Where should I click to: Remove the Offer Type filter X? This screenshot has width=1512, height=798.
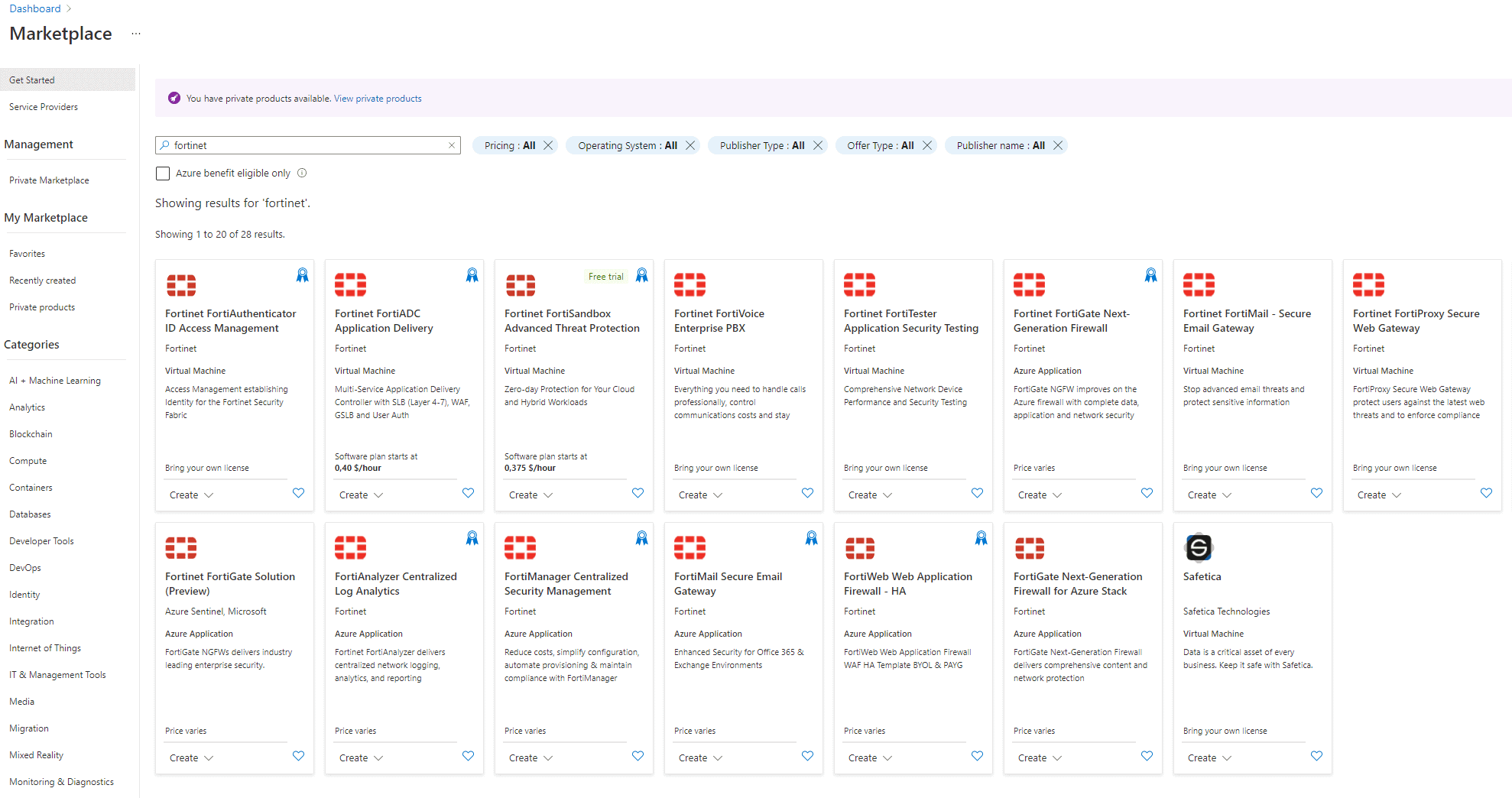[x=927, y=145]
